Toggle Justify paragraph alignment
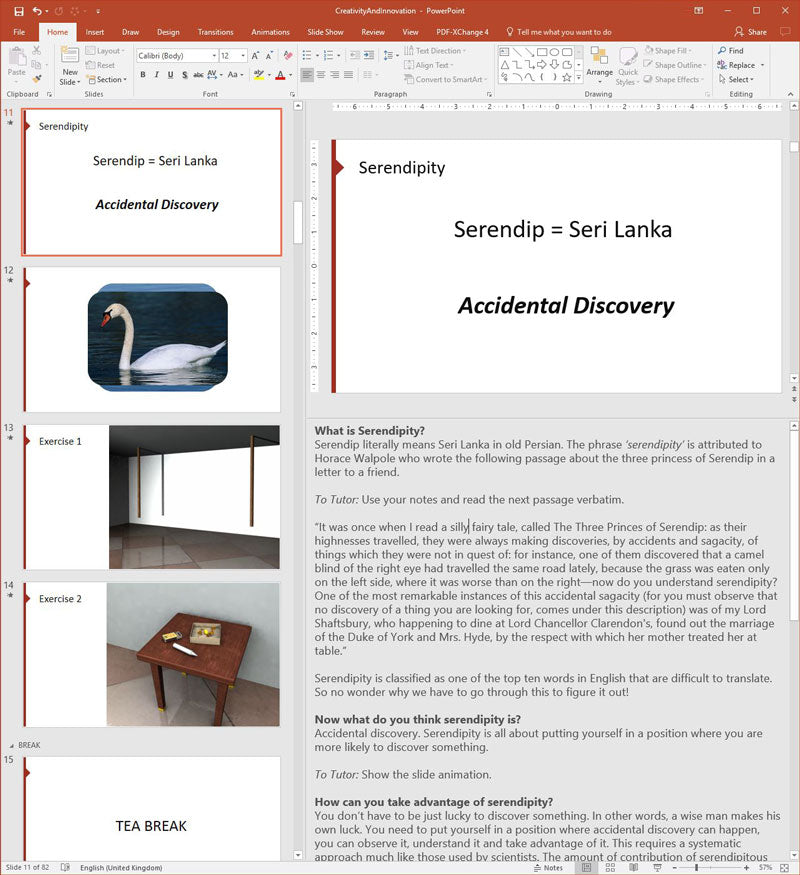This screenshot has height=875, width=800. pos(348,75)
